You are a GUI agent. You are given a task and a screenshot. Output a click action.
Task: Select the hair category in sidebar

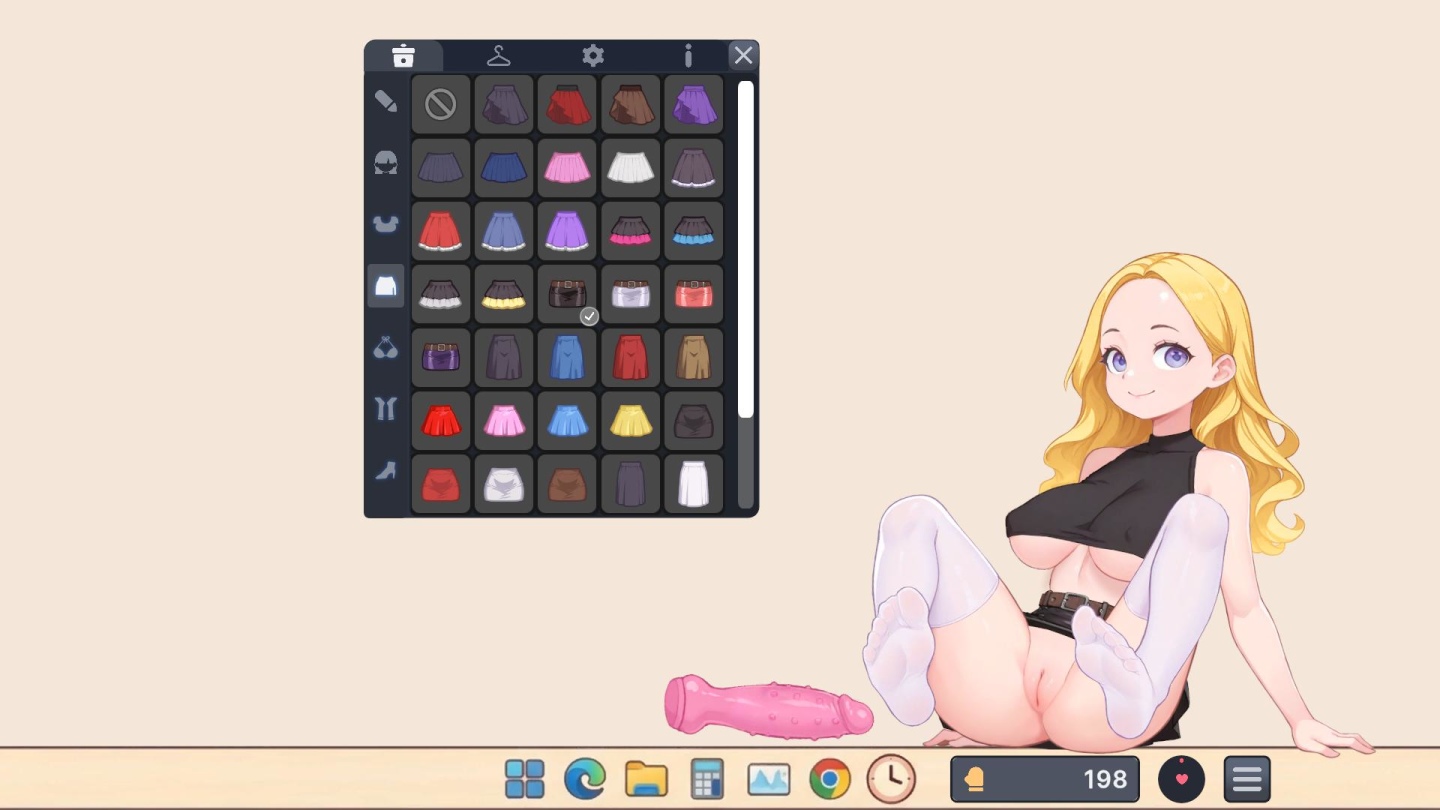click(x=386, y=163)
